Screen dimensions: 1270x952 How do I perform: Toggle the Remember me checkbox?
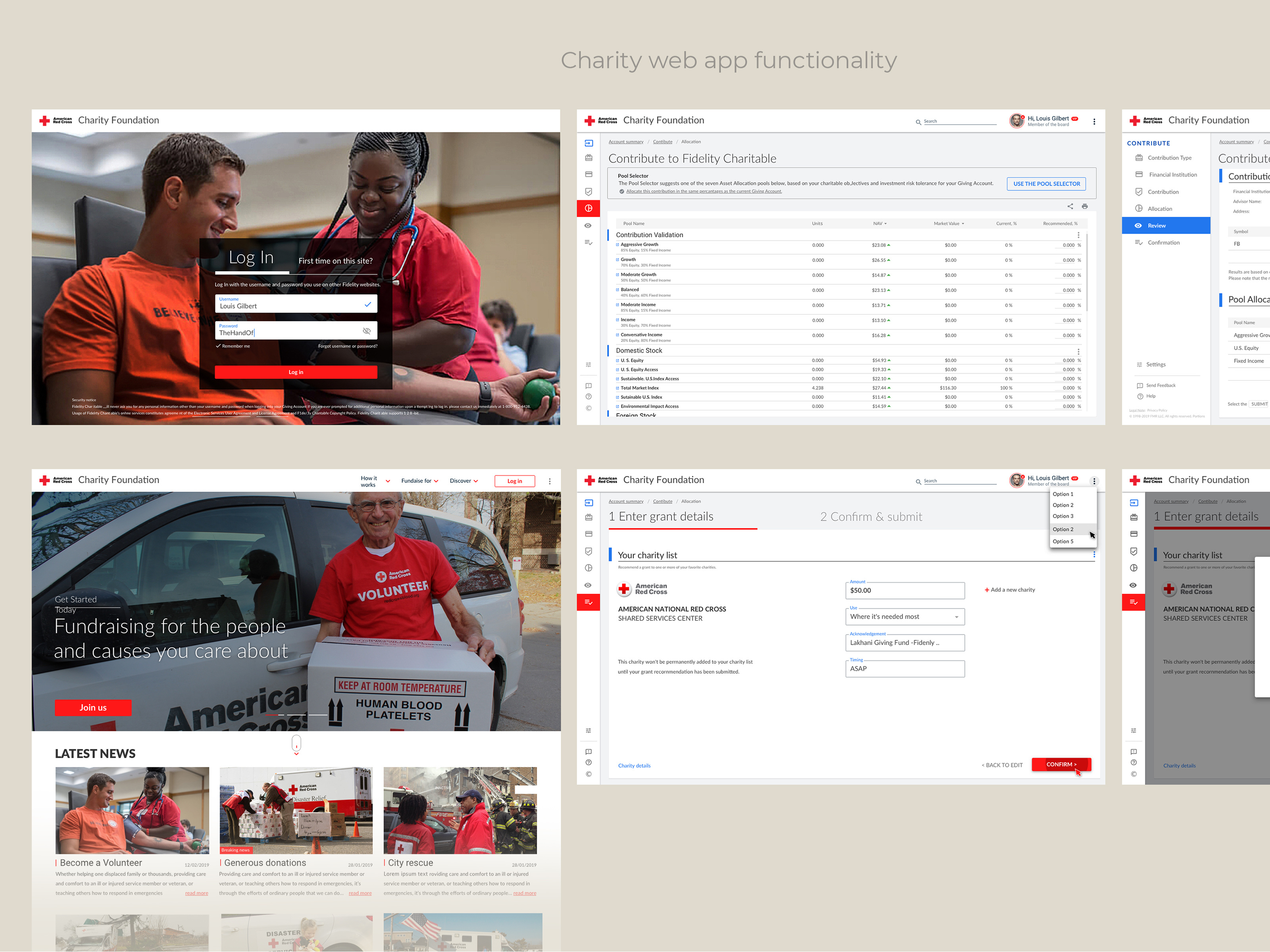point(218,346)
